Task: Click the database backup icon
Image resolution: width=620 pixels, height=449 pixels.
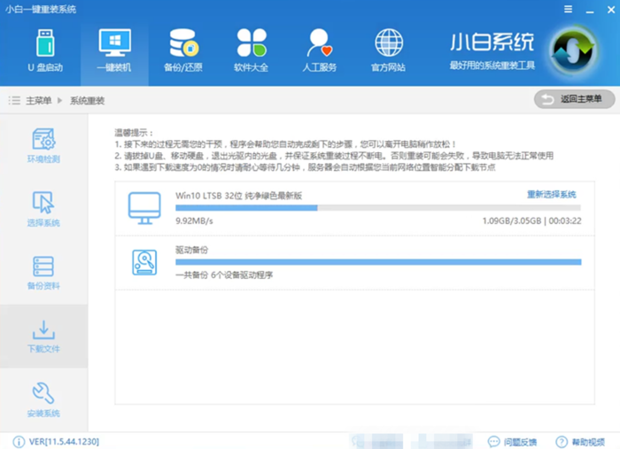Action: (183, 43)
